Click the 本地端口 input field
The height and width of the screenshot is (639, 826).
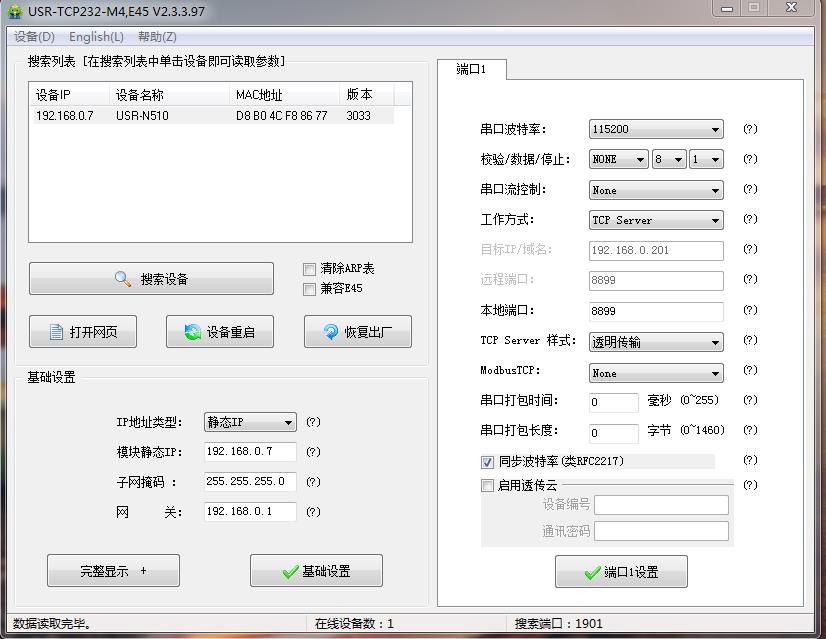(x=655, y=312)
